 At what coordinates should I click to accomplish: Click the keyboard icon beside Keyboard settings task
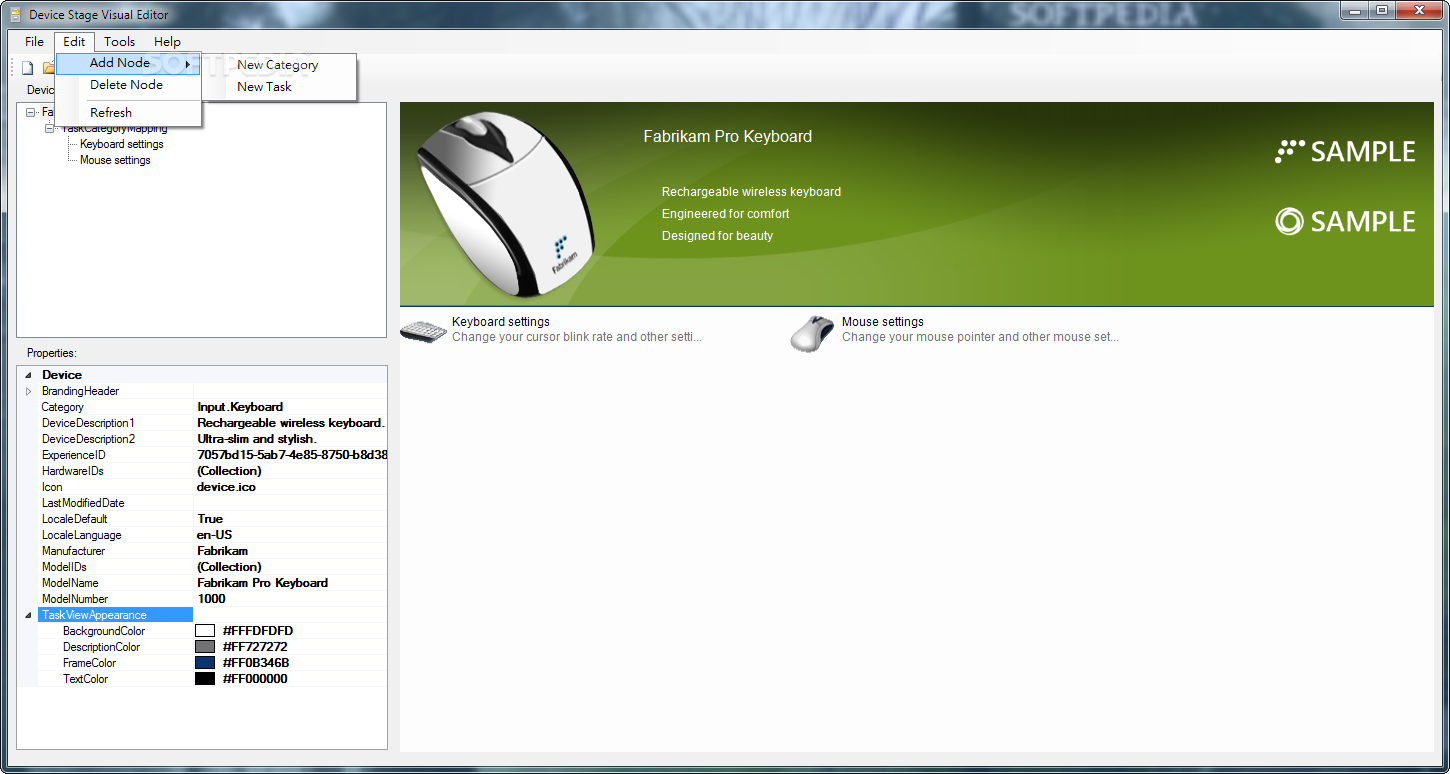coord(423,331)
